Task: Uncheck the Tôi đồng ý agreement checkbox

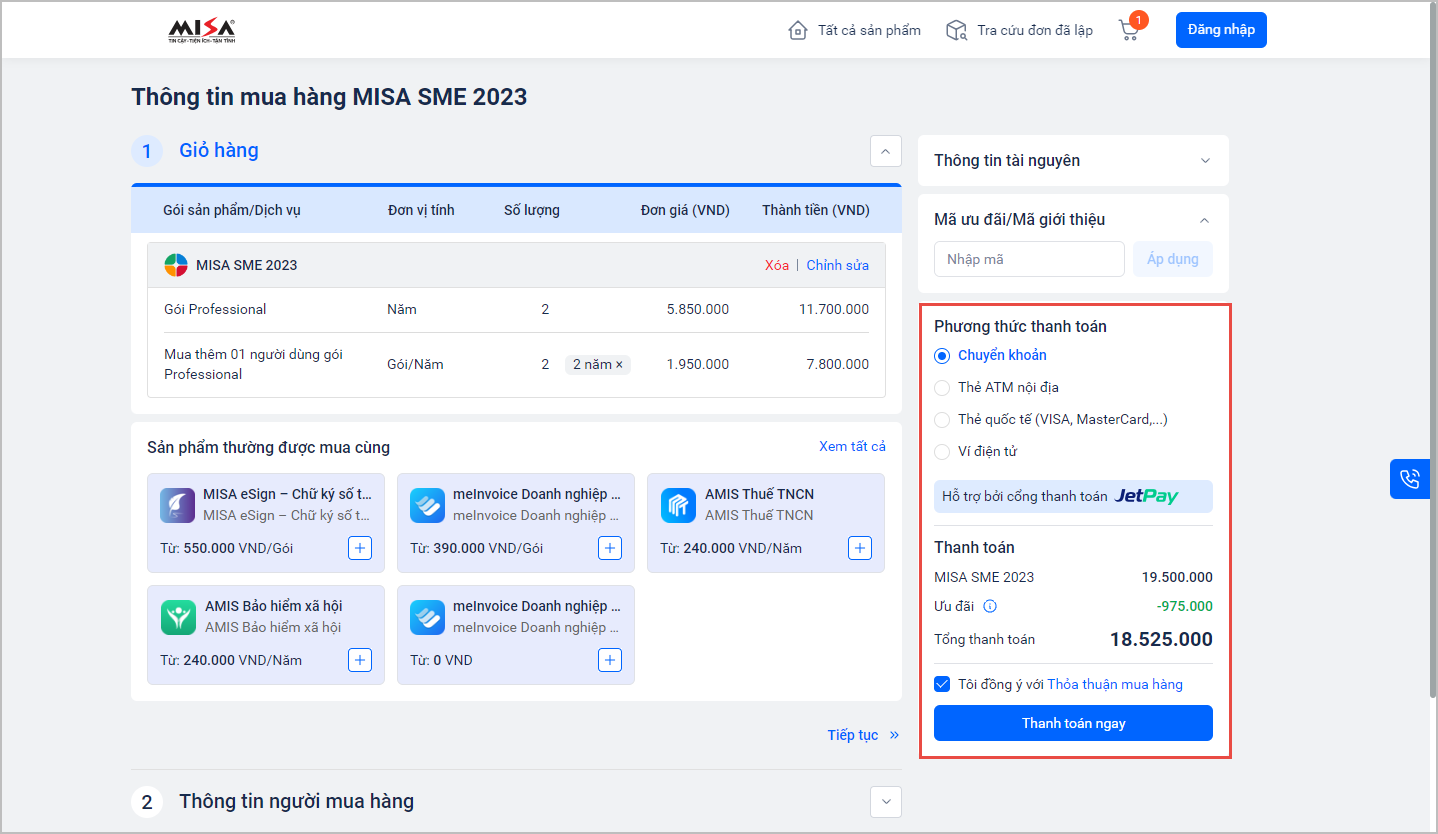Action: (x=942, y=684)
